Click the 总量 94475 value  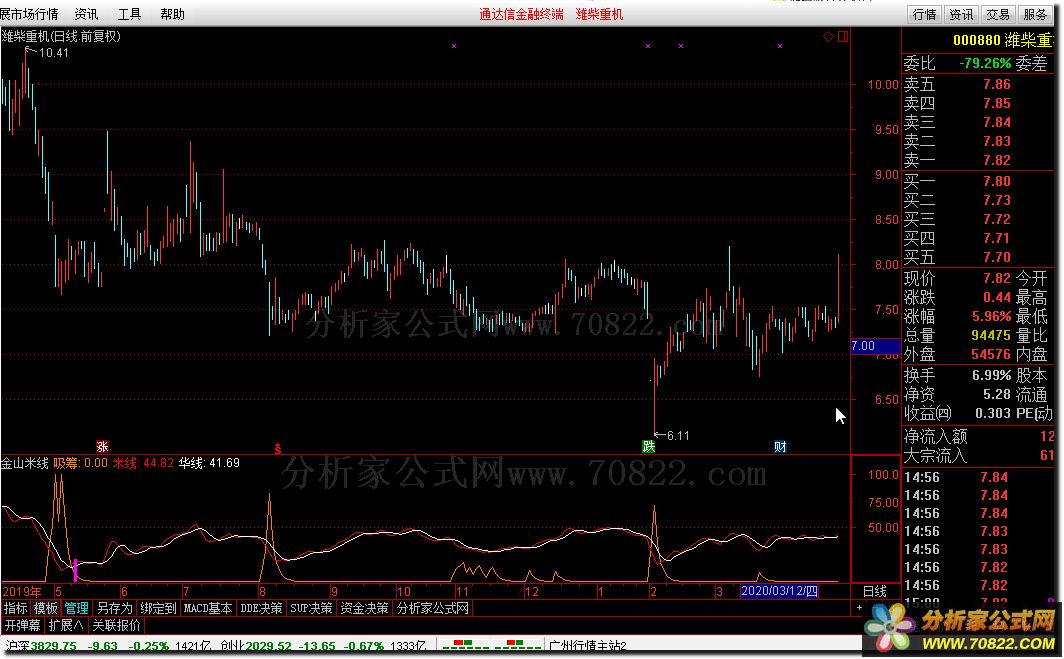991,335
